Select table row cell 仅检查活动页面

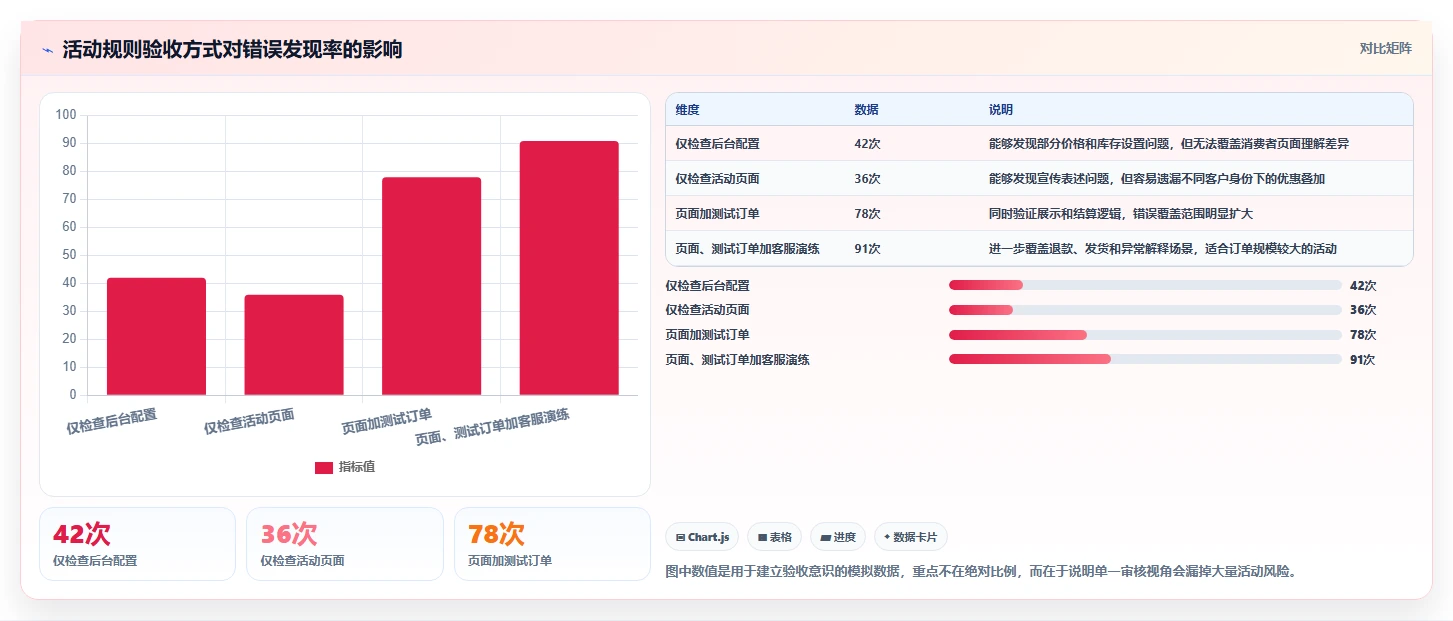(x=717, y=179)
